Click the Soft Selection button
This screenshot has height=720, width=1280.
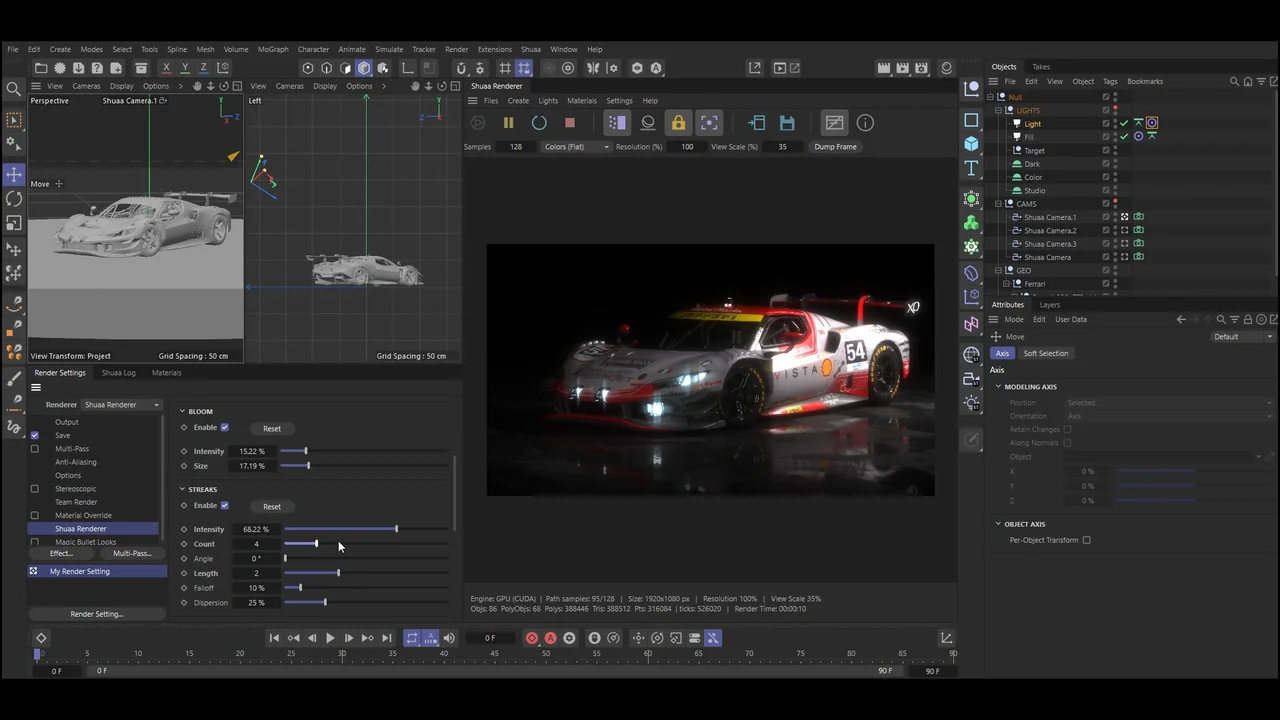coord(1046,353)
